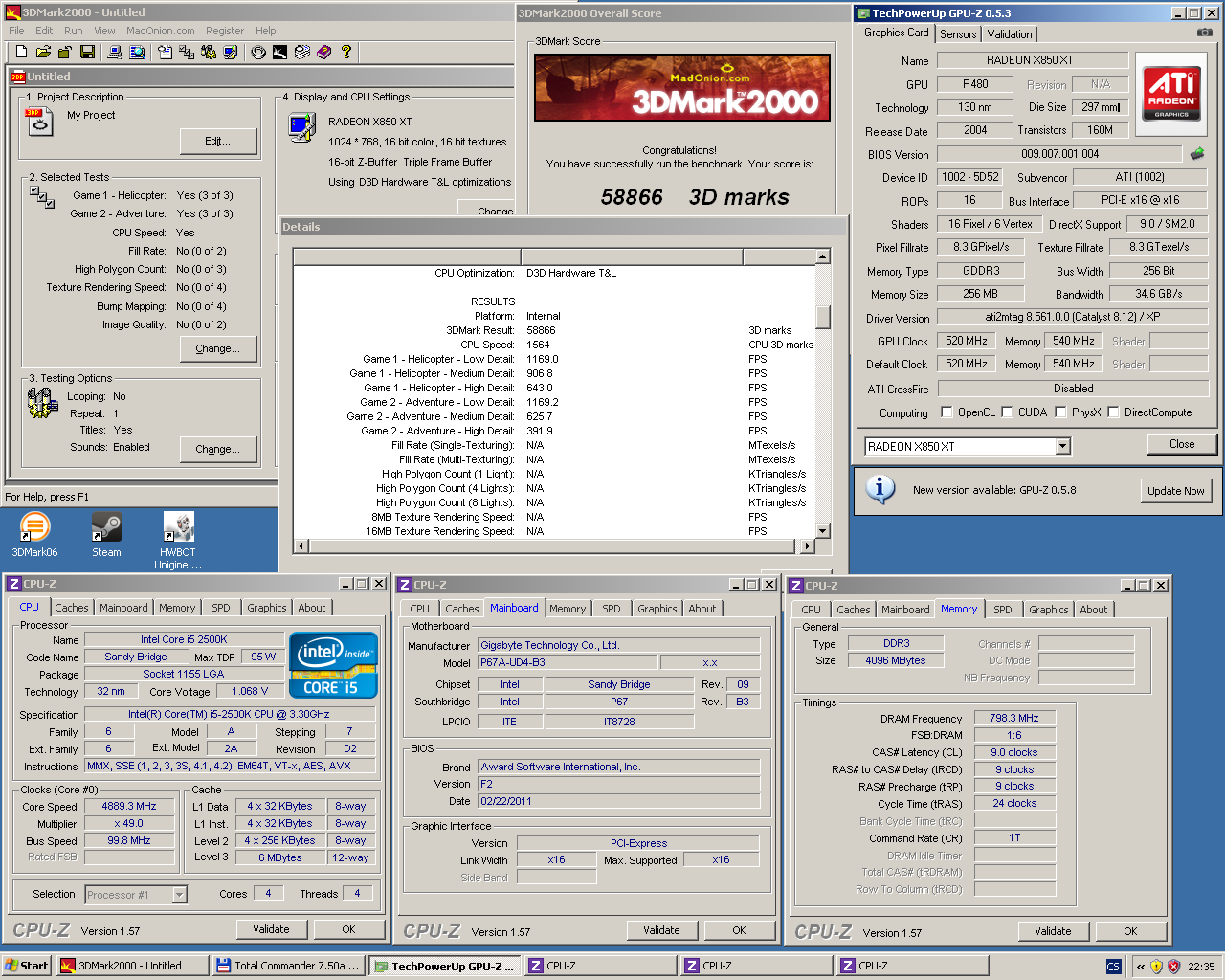Viewport: 1225px width, 980px height.
Task: Switch to the Sensors tab in GPU-Z
Action: pos(958,33)
